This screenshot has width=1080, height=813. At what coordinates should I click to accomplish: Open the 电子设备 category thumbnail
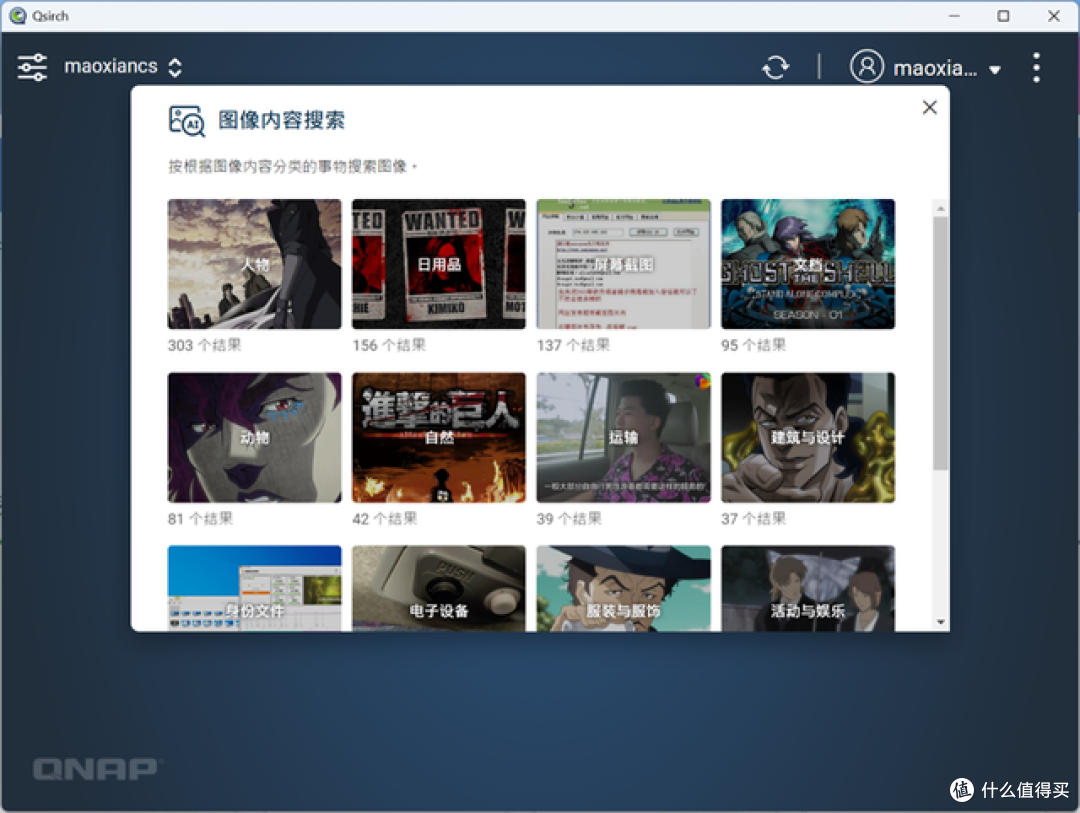coord(439,588)
